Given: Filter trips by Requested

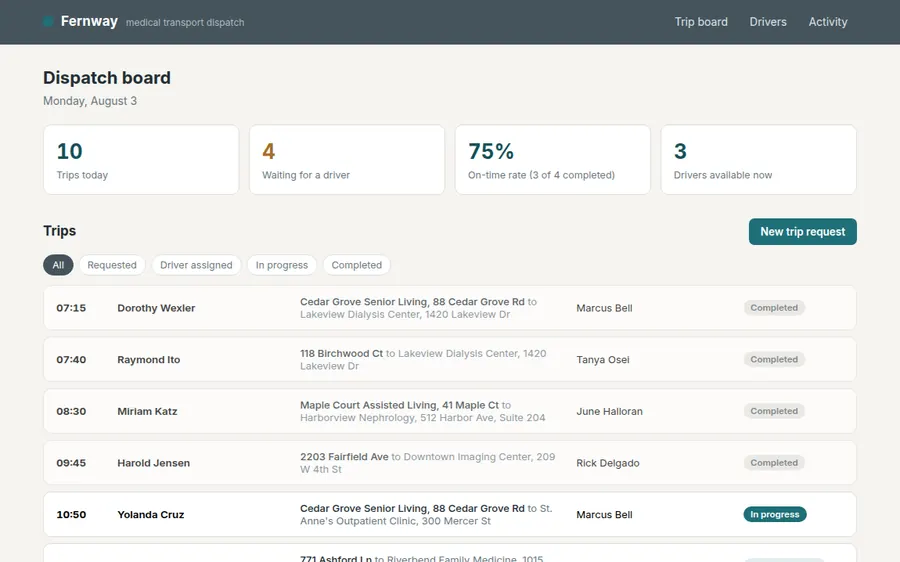Looking at the screenshot, I should (x=112, y=265).
